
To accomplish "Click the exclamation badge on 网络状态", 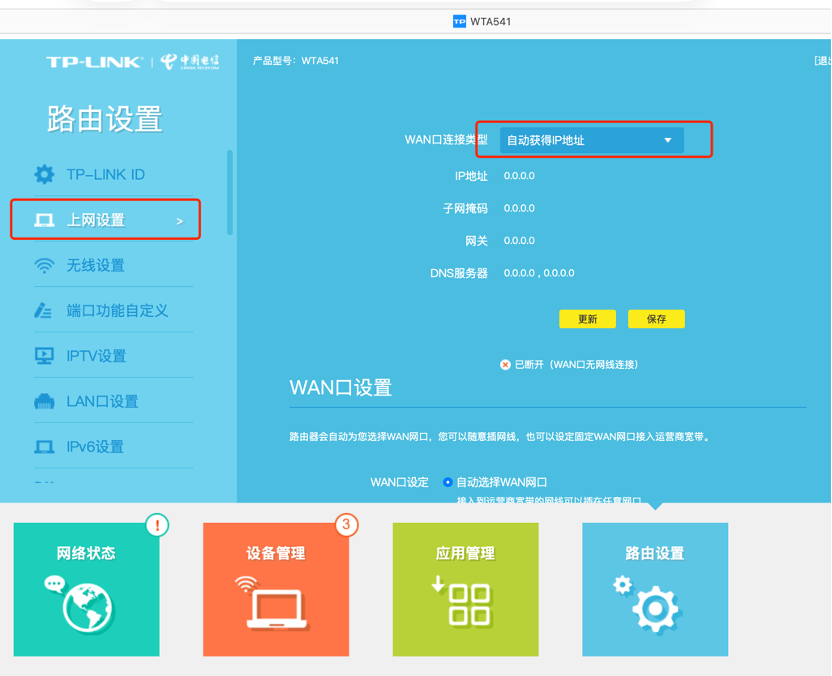I will (x=157, y=525).
